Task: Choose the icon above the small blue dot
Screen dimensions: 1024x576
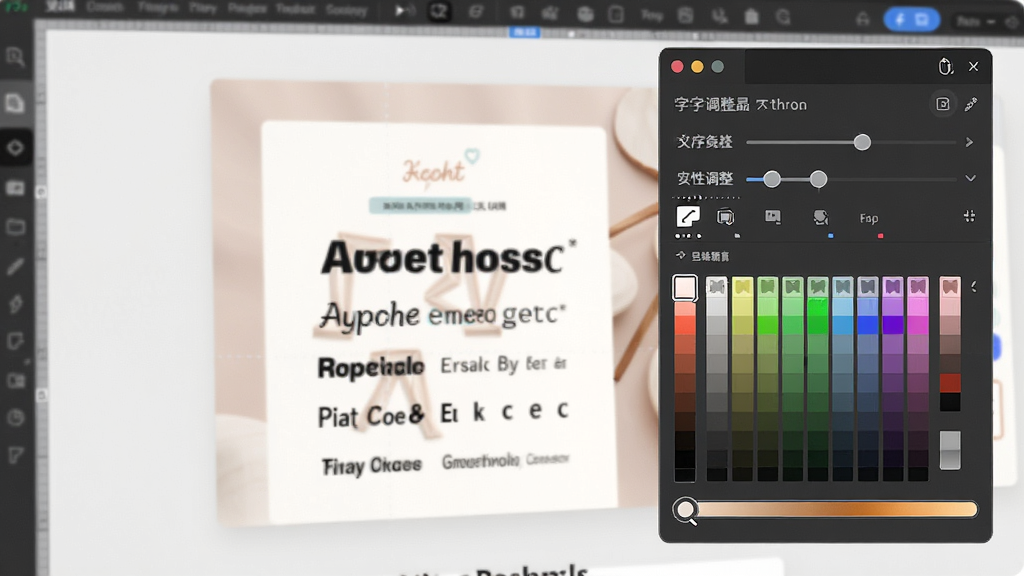Action: click(820, 217)
